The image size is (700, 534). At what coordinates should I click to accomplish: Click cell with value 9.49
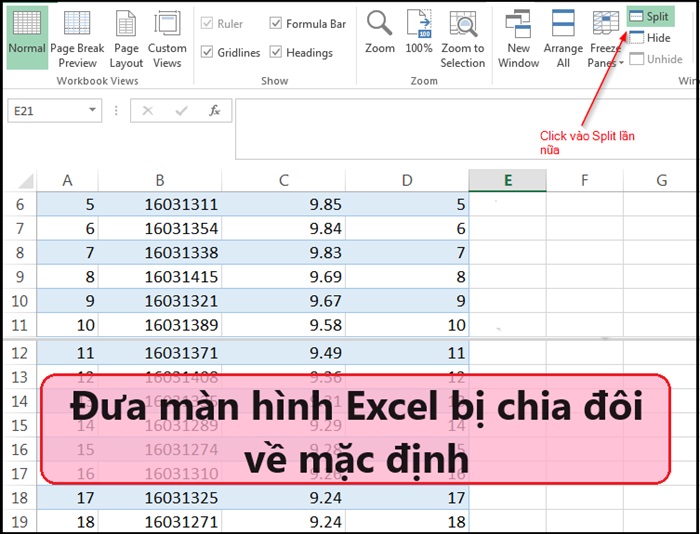click(x=283, y=353)
